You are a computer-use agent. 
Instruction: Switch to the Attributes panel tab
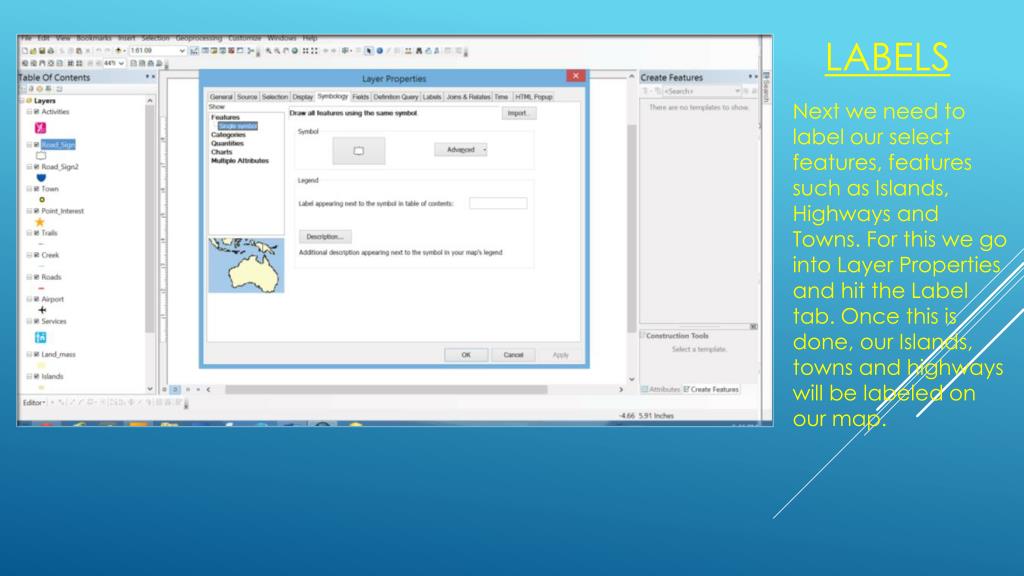pyautogui.click(x=661, y=389)
